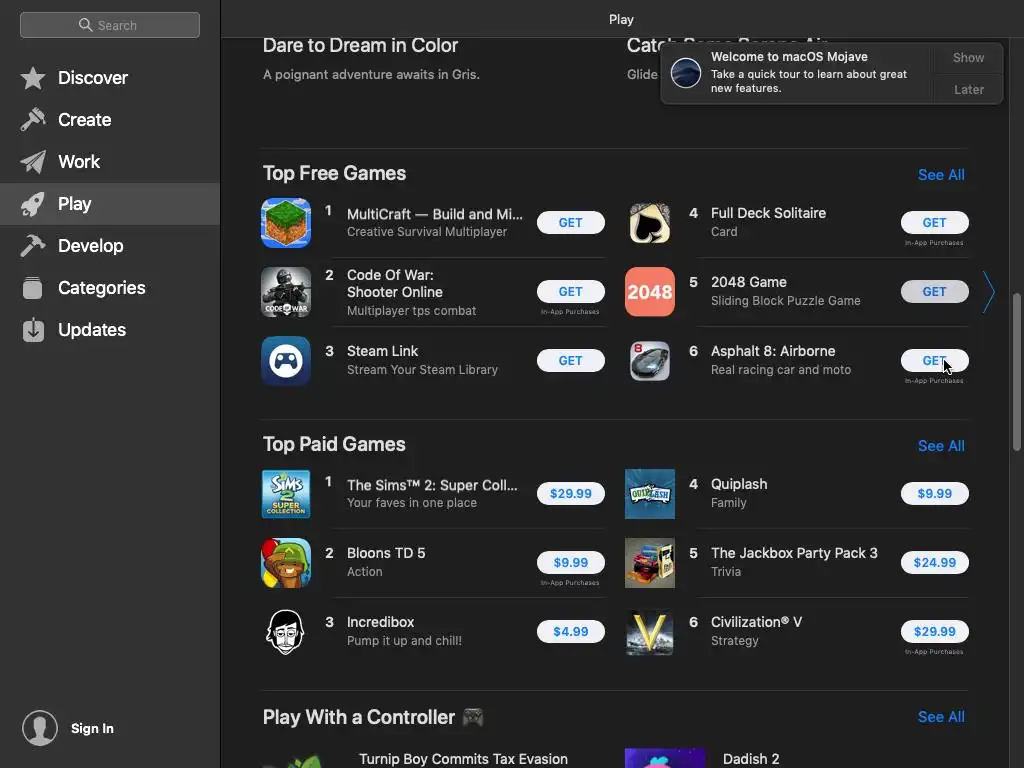Open the 2048 Game app icon
This screenshot has width=1024, height=768.
tap(650, 292)
